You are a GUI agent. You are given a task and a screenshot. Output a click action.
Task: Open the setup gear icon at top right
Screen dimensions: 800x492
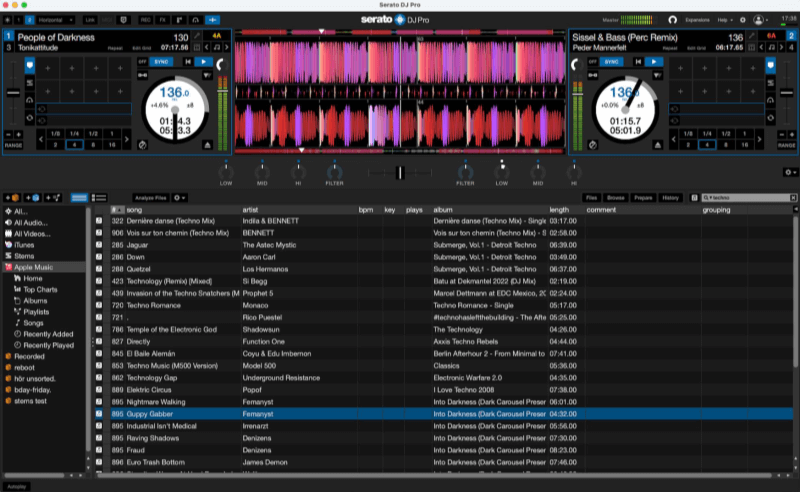[743, 20]
